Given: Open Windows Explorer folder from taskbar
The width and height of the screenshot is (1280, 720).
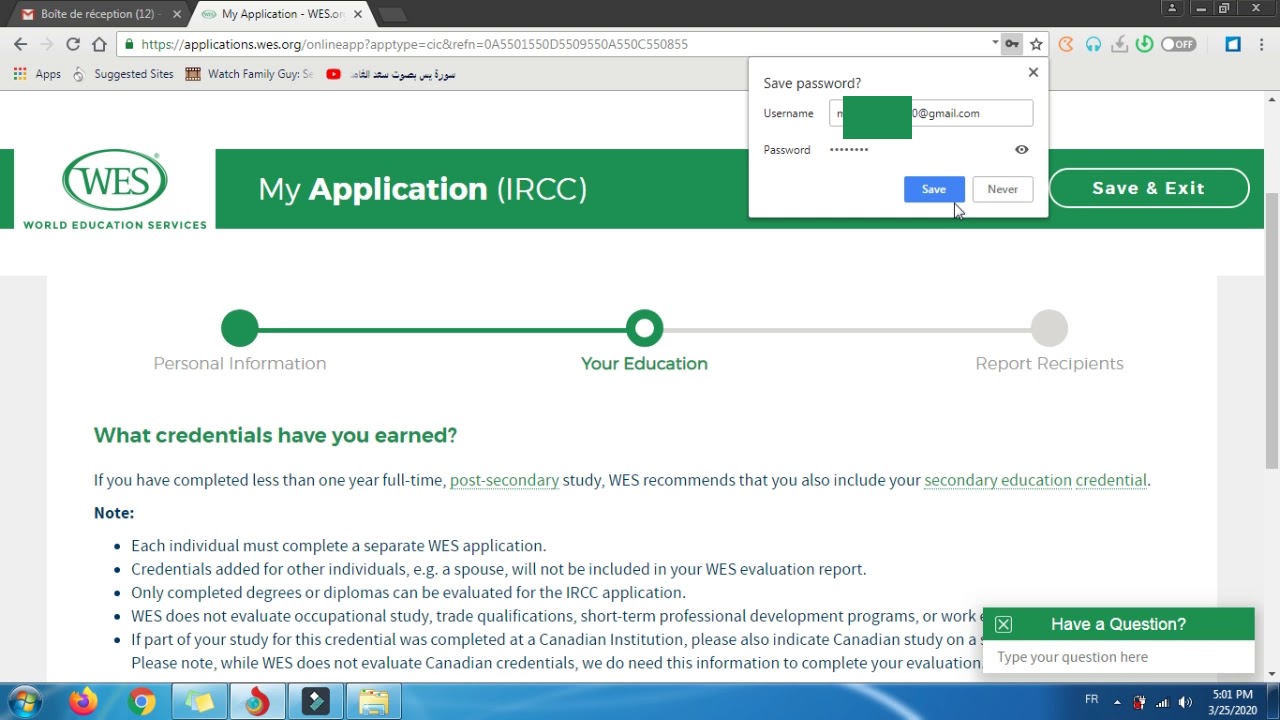Looking at the screenshot, I should click(x=374, y=702).
